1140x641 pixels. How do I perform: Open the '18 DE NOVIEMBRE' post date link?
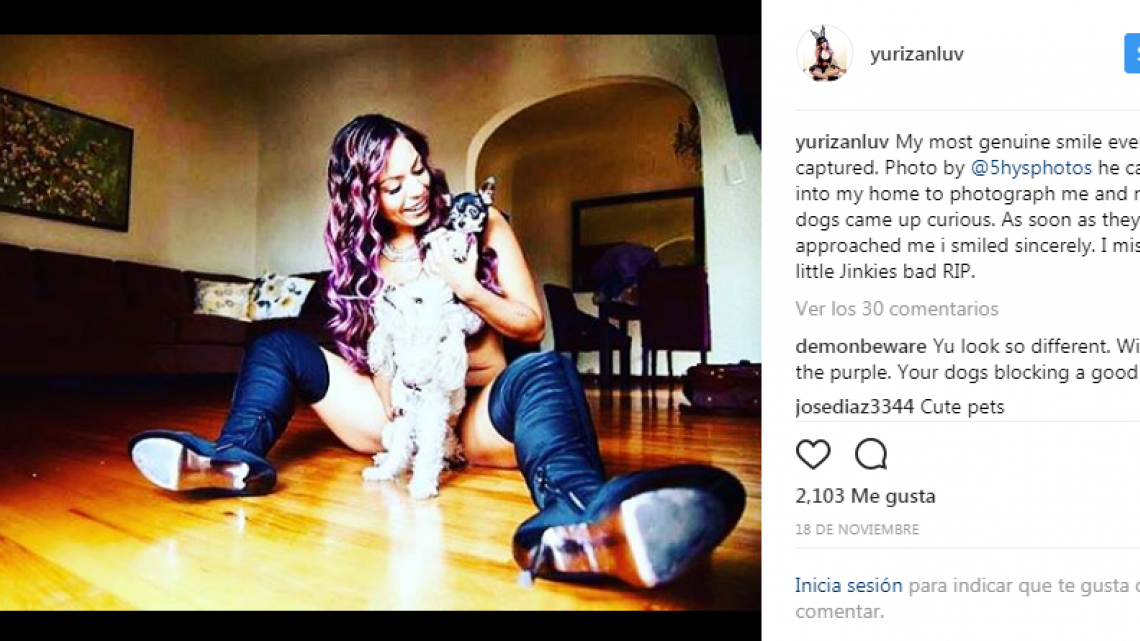point(857,530)
